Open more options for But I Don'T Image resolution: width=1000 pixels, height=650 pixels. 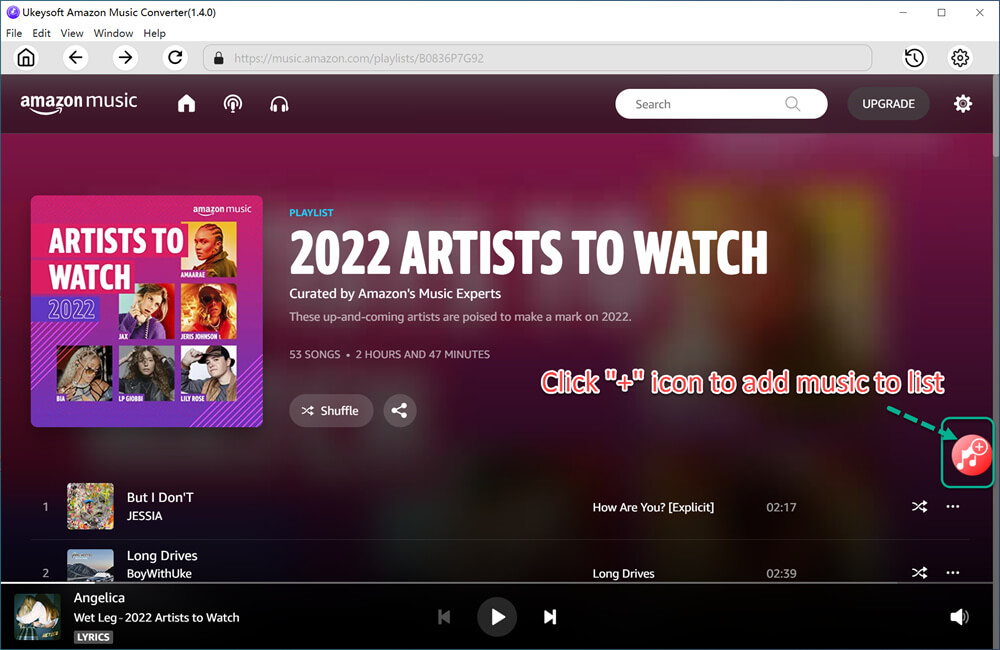point(953,506)
